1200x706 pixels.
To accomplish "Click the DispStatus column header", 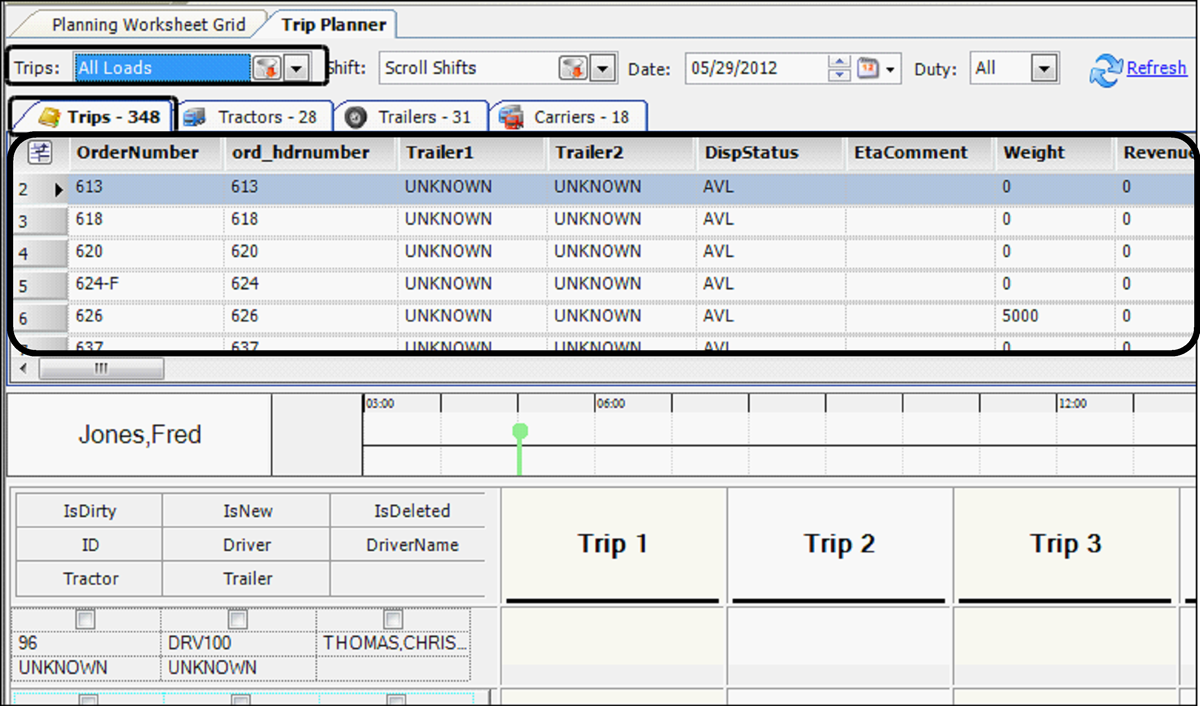I will tap(770, 153).
